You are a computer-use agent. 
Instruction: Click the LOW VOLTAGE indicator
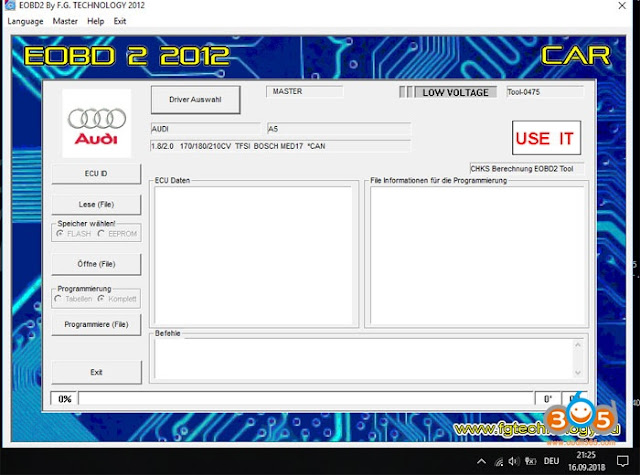click(456, 93)
